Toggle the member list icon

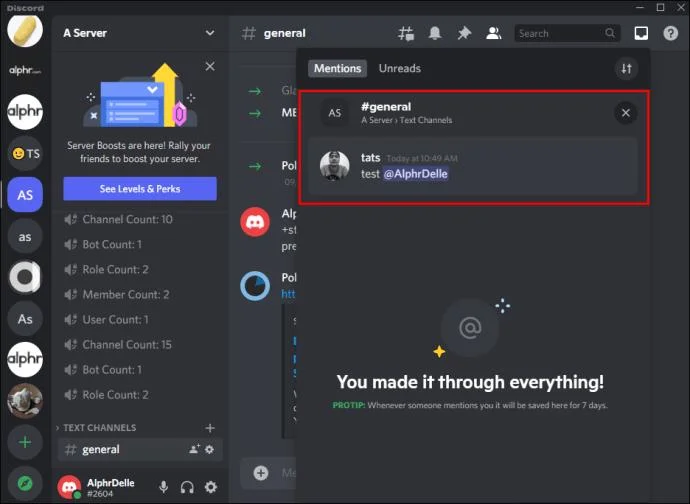click(493, 33)
